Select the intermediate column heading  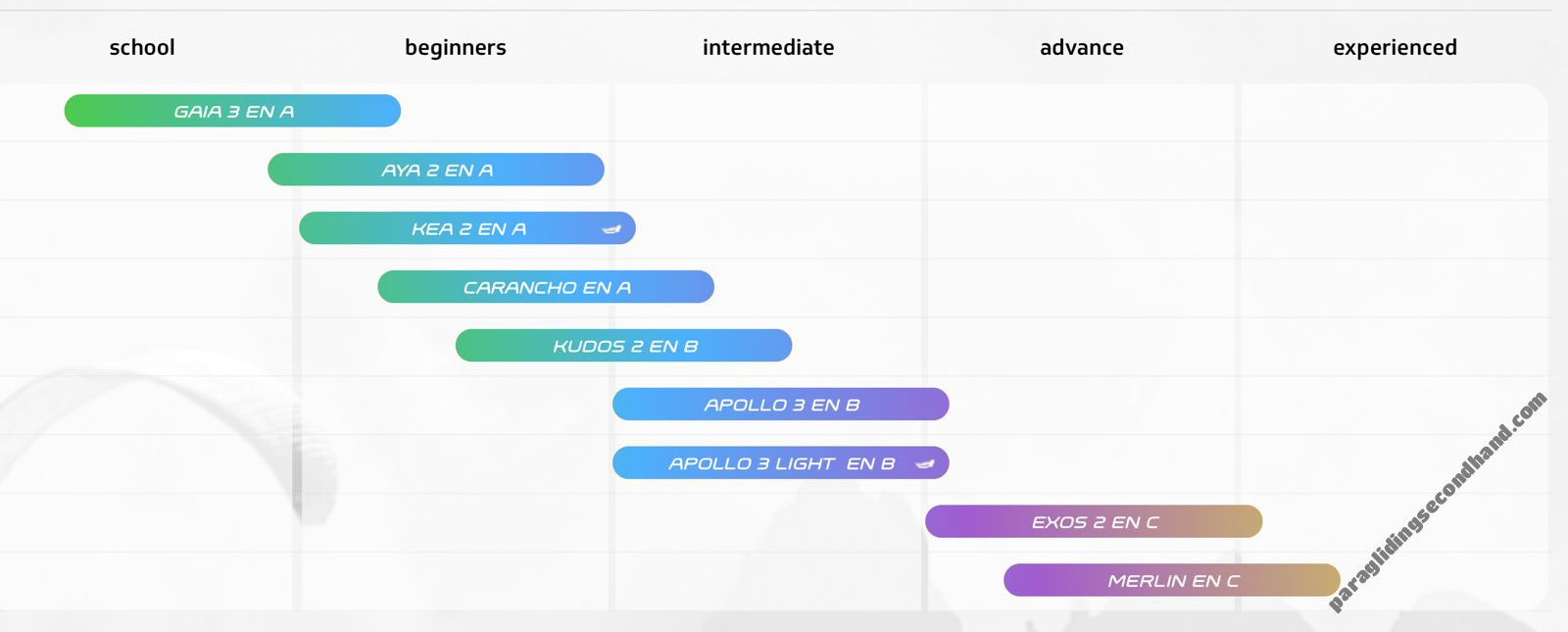pyautogui.click(x=768, y=47)
